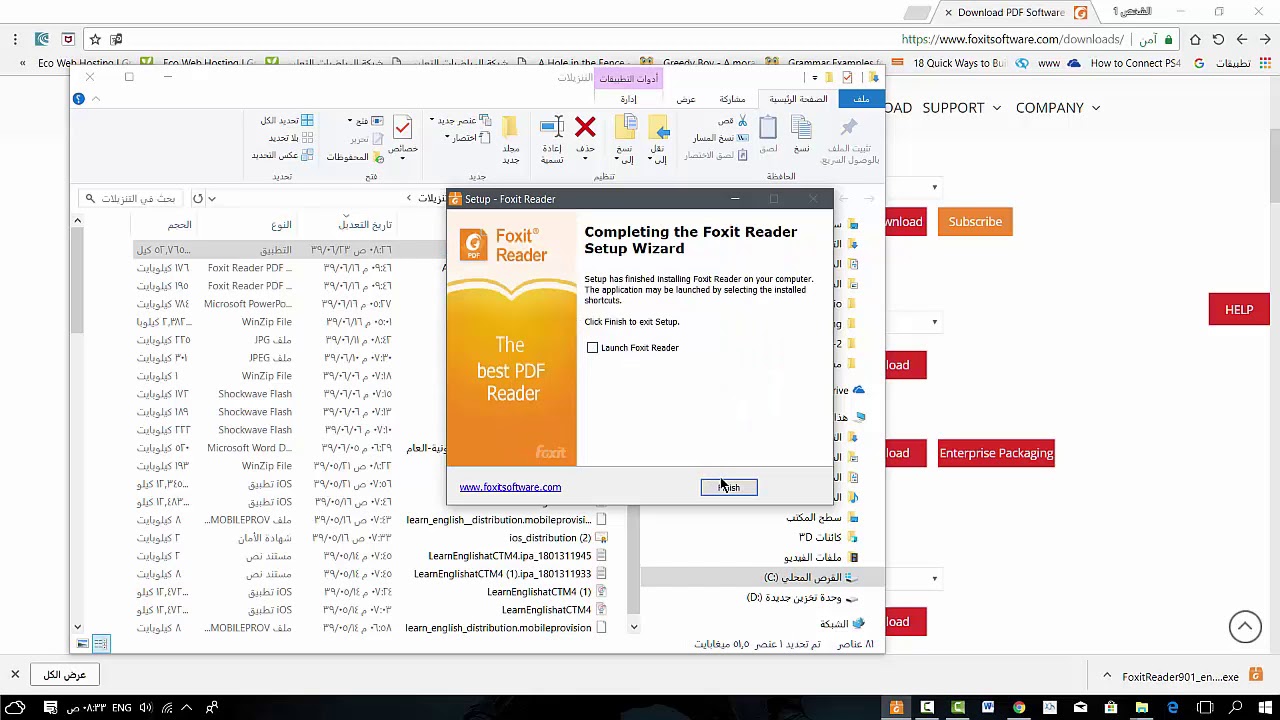This screenshot has height=720, width=1280.
Task: Click the bookmark star icon in browser
Action: click(x=95, y=39)
